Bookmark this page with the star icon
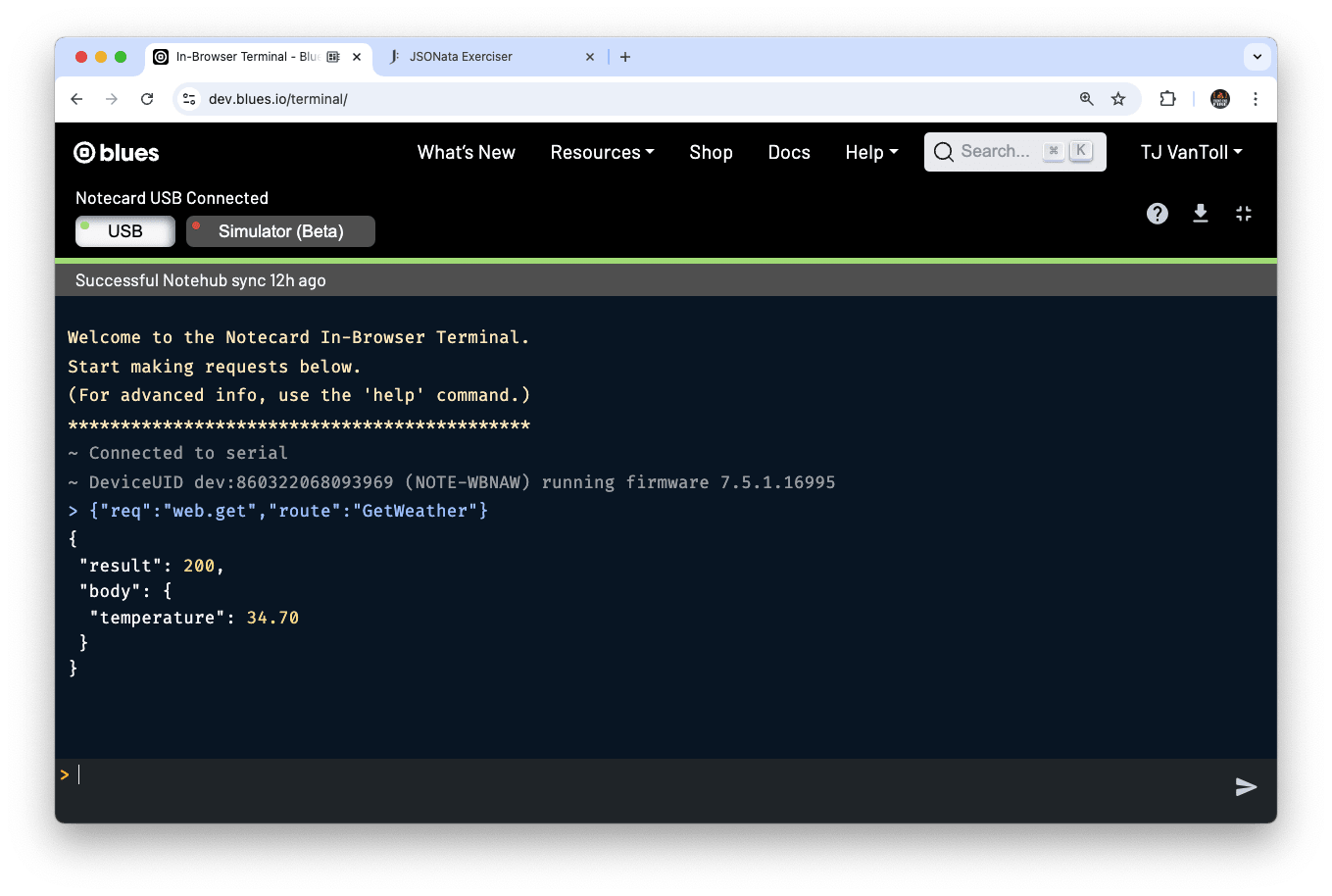This screenshot has height=896, width=1332. 1118,99
